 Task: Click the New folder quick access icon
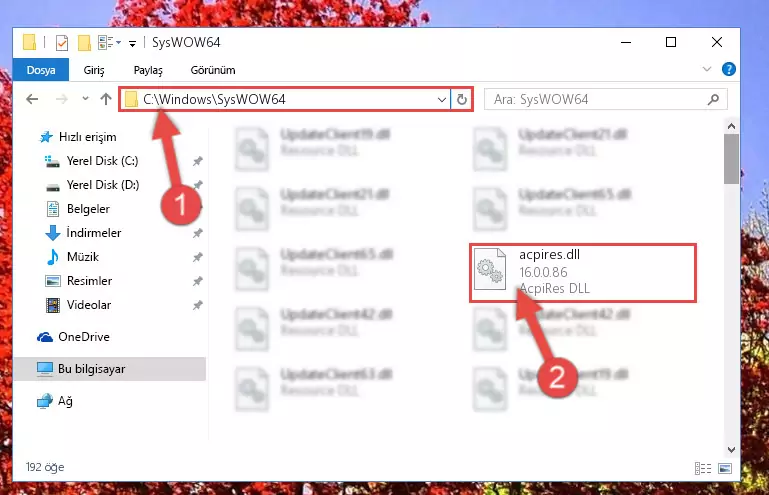click(x=84, y=43)
